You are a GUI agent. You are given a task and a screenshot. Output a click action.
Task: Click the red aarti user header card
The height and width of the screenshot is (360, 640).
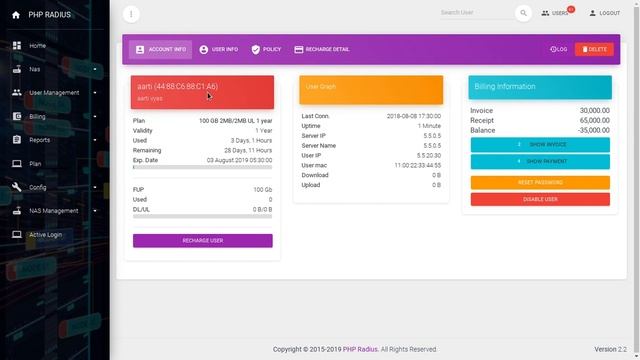[202, 92]
